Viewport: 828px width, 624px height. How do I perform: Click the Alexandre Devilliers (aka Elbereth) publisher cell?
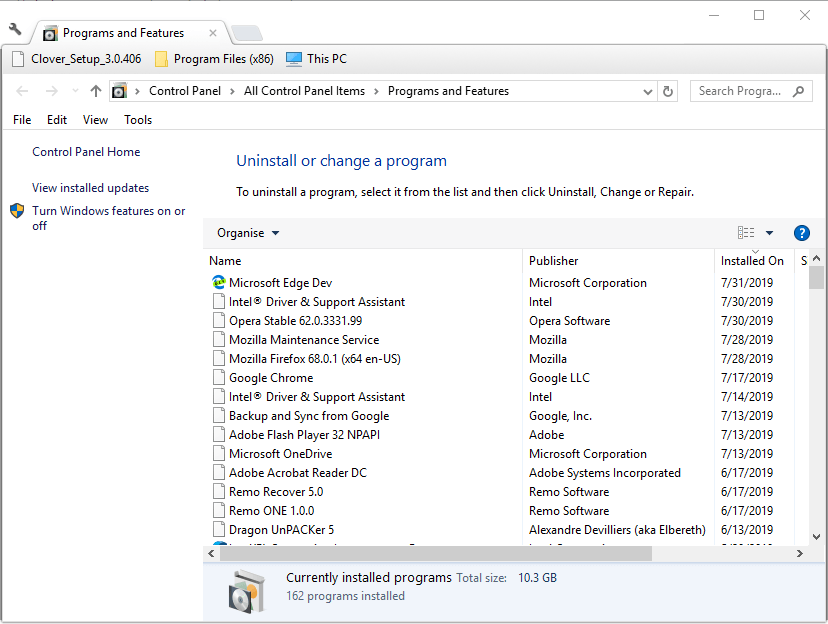pyautogui.click(x=617, y=530)
